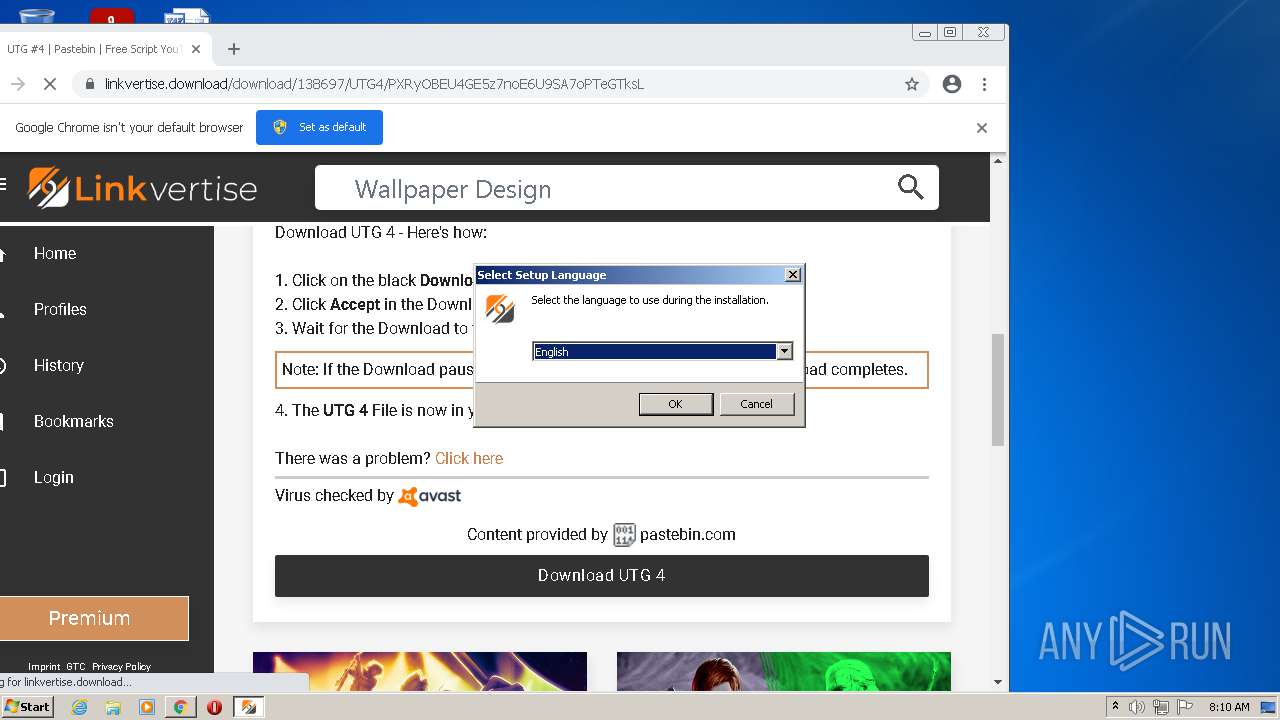
Task: Dismiss the default browser notification bar
Action: (x=982, y=128)
